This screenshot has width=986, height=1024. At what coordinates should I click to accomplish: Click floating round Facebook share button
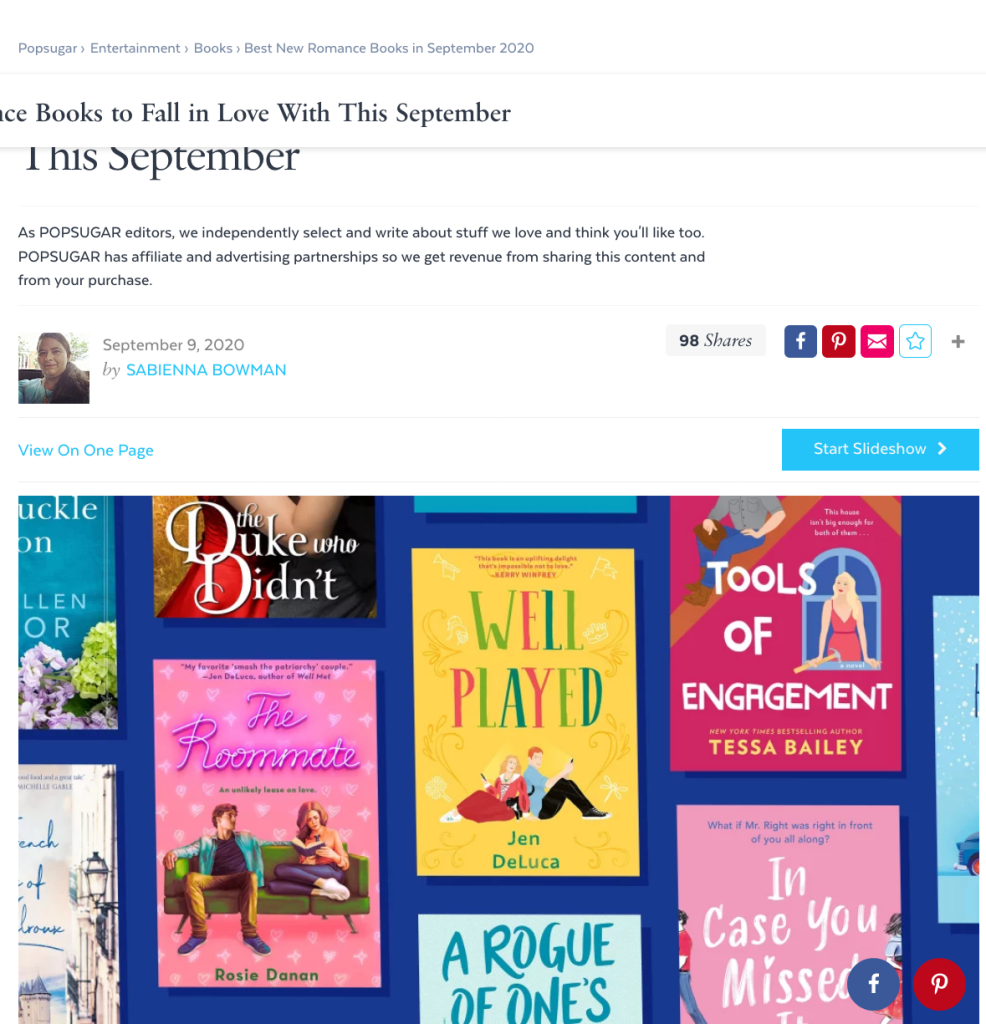[873, 984]
